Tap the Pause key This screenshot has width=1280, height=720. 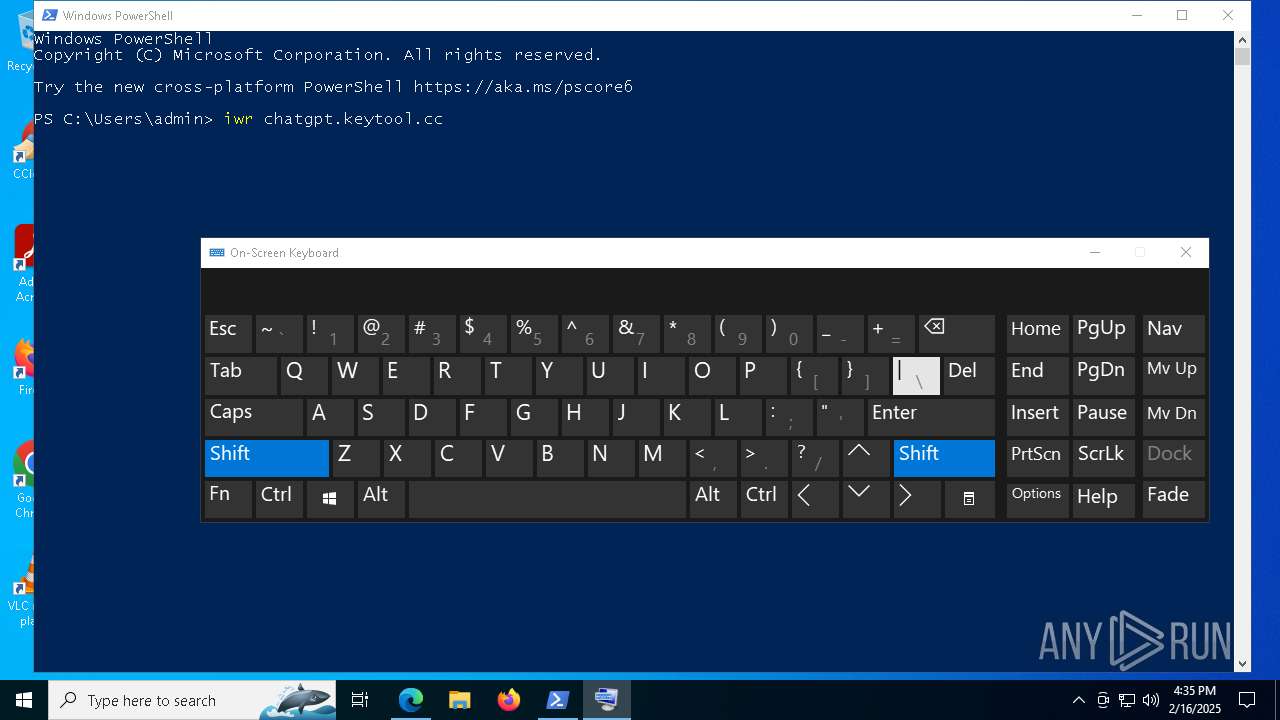click(x=1104, y=415)
